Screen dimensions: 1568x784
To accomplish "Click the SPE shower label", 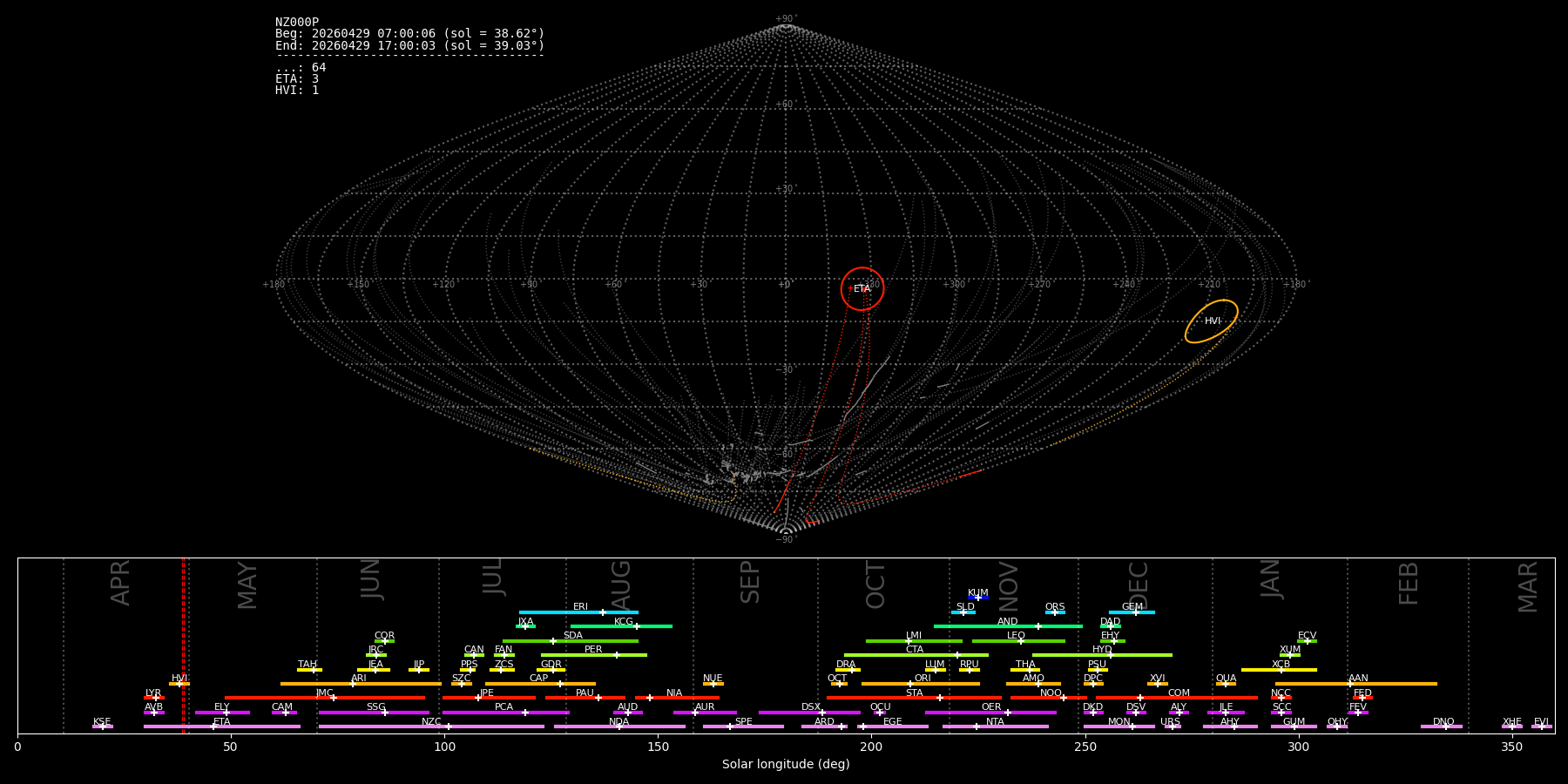I will point(743,722).
